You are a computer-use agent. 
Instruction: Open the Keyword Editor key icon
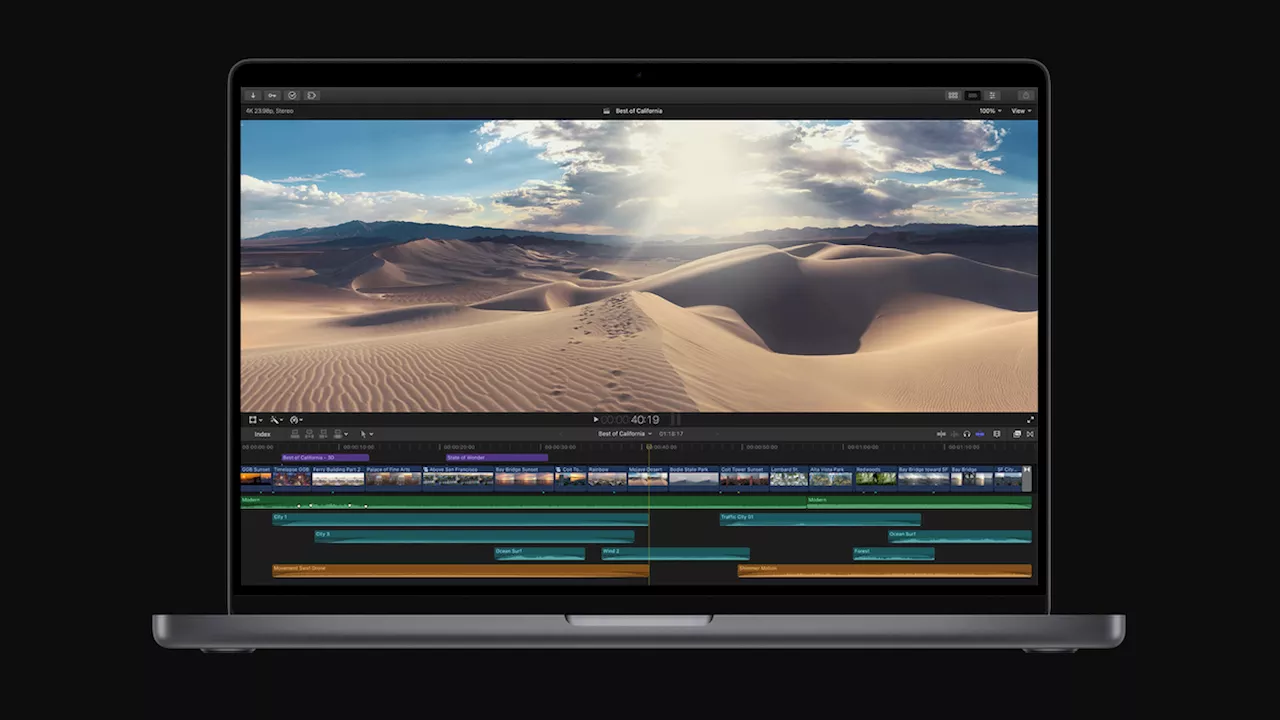click(x=272, y=95)
